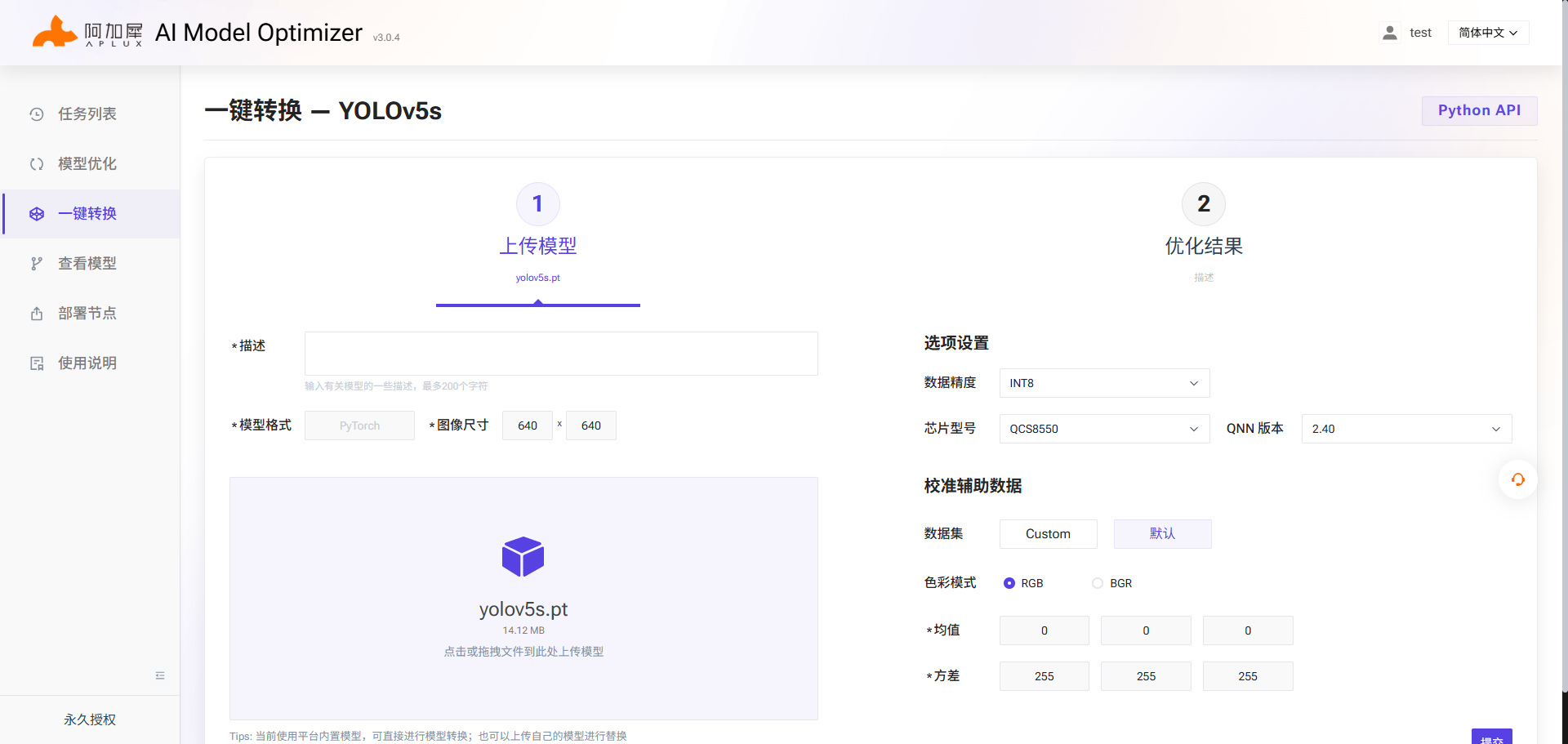
Task: Click the first 均值 field
Action: [1044, 630]
